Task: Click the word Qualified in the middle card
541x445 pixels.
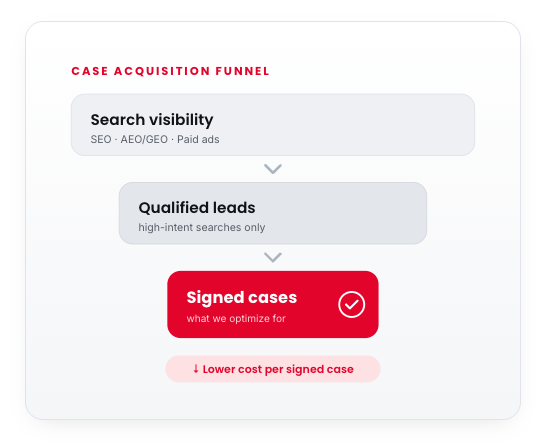Action: coord(174,208)
